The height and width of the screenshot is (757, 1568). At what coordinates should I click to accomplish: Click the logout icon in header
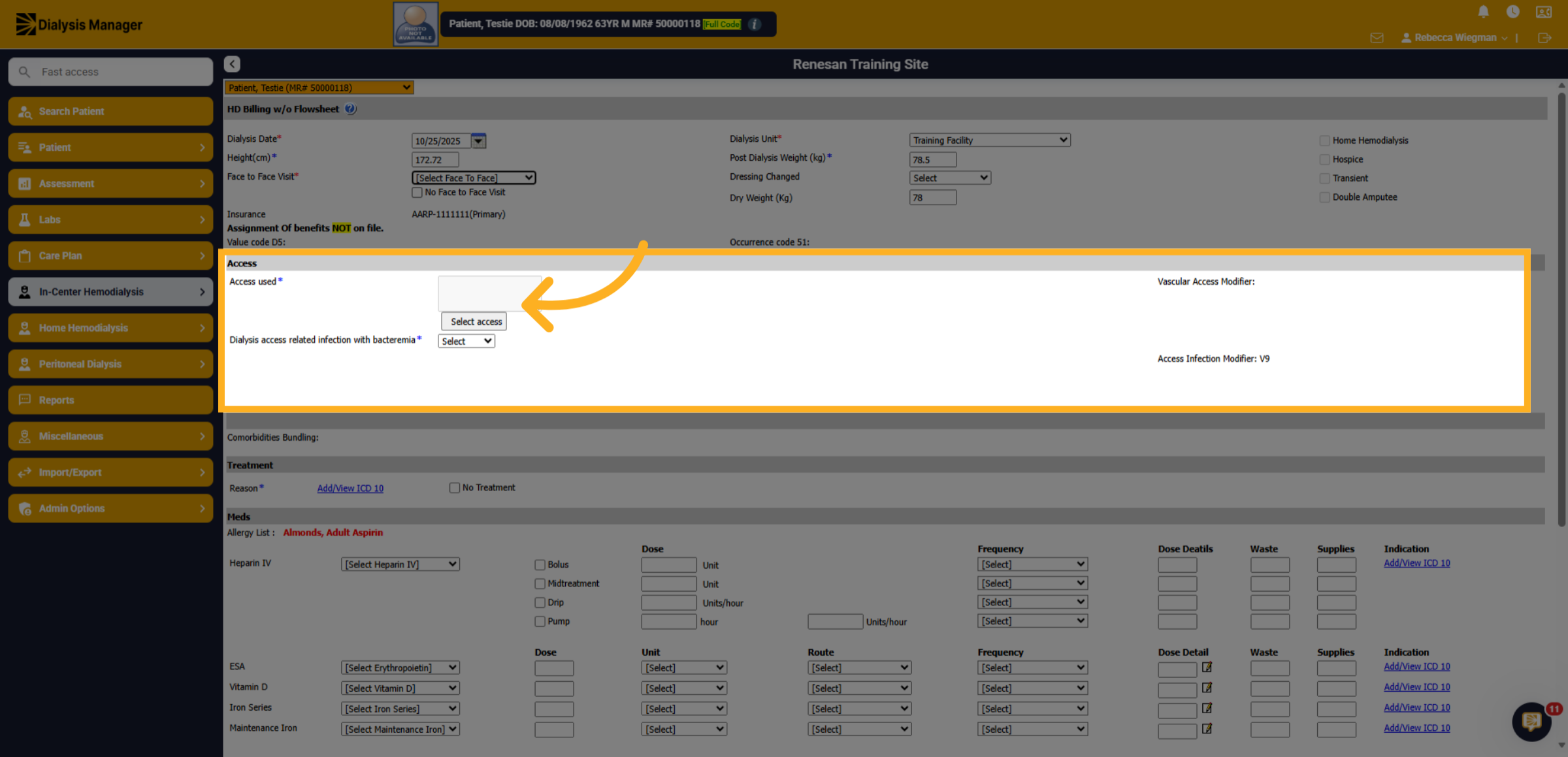1544,38
